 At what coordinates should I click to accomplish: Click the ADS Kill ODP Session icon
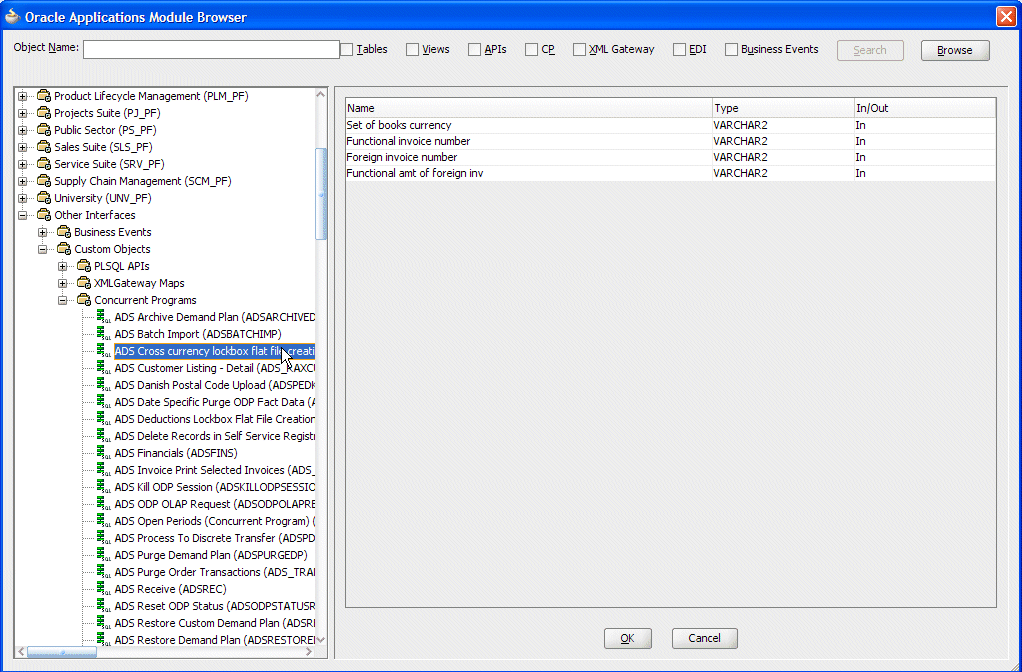pyautogui.click(x=104, y=487)
